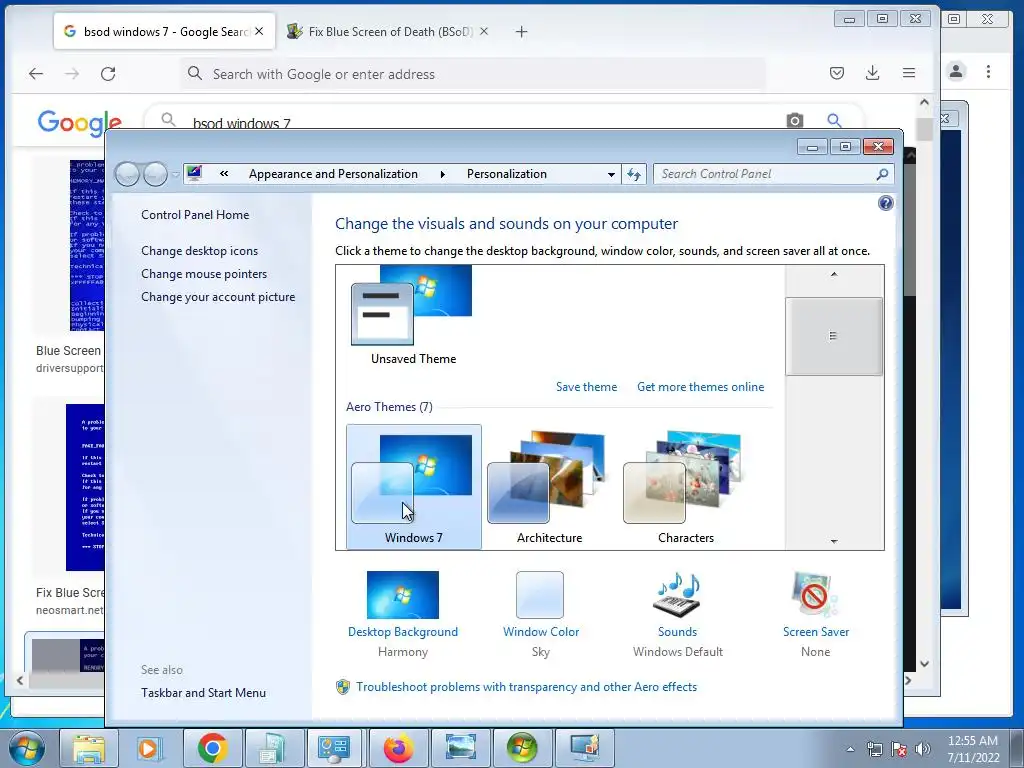Select the Characters theme

pyautogui.click(x=685, y=487)
